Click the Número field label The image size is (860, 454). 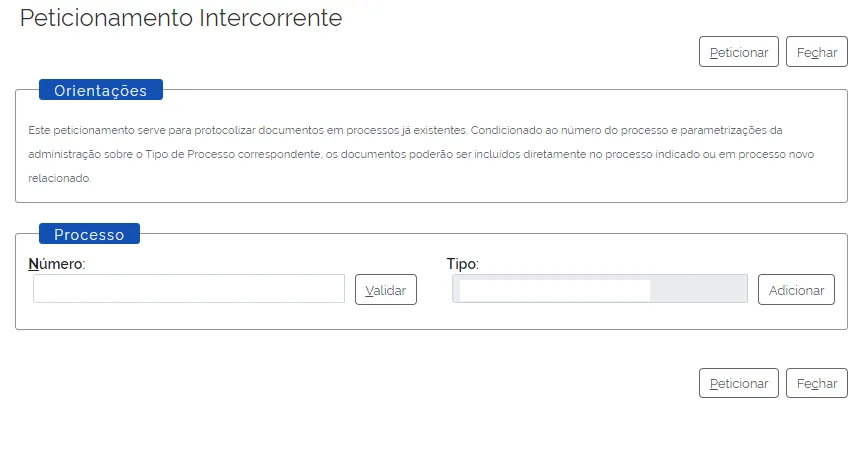click(x=57, y=264)
